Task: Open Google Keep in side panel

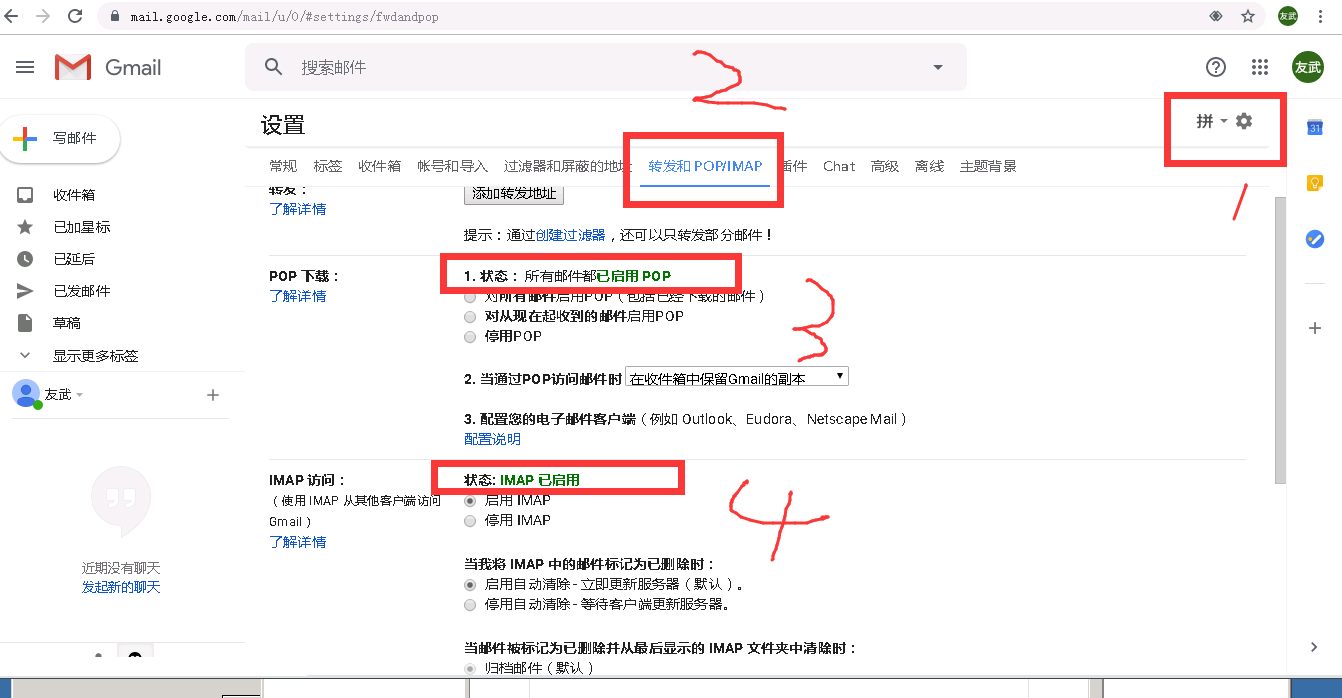Action: (x=1315, y=183)
